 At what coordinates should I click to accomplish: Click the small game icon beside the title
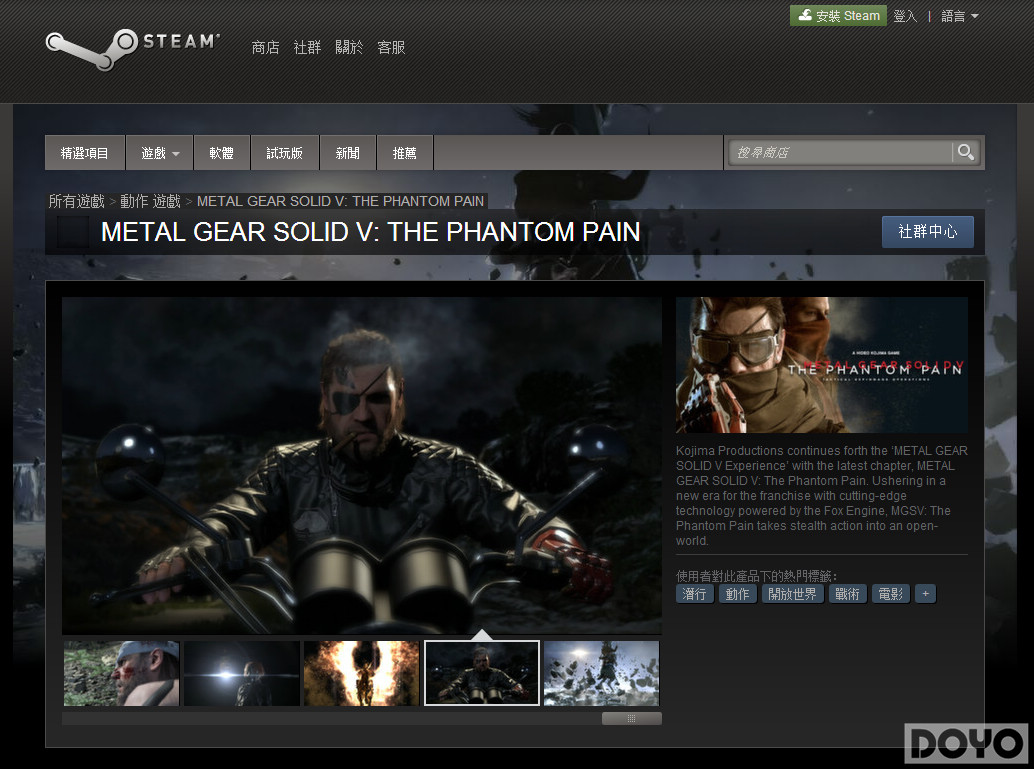[73, 232]
